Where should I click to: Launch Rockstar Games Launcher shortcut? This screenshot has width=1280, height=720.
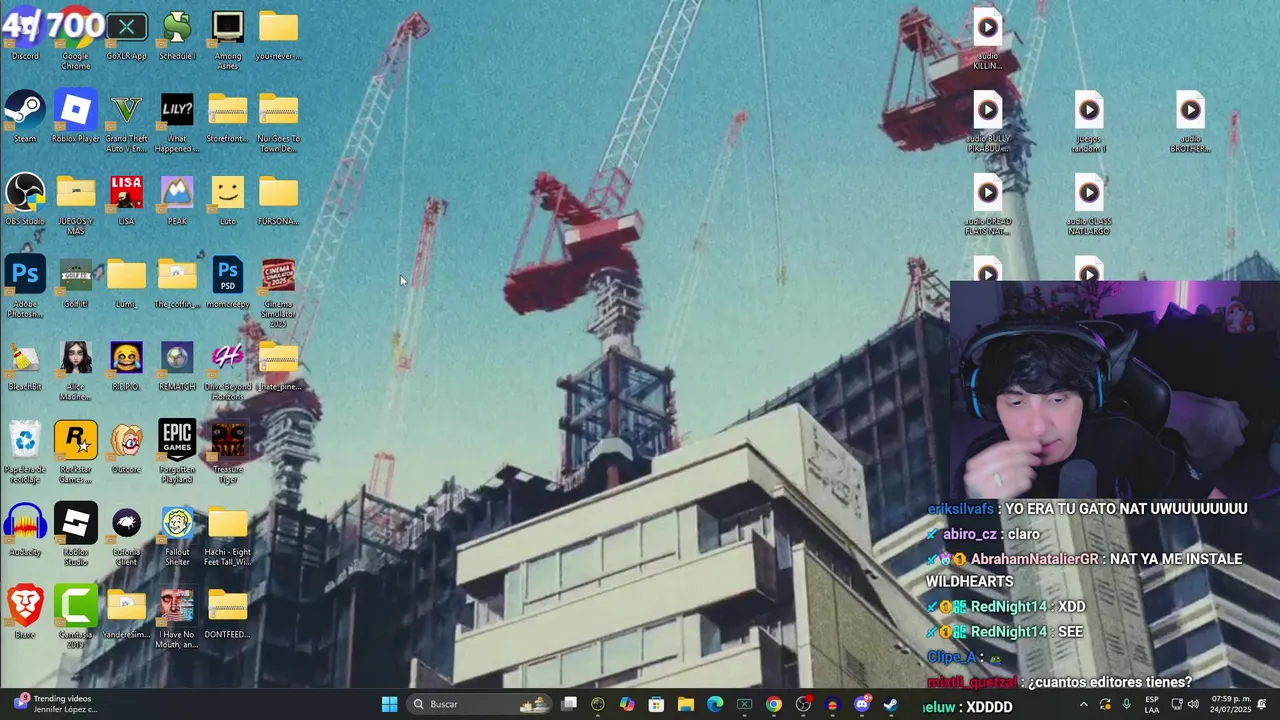point(76,452)
